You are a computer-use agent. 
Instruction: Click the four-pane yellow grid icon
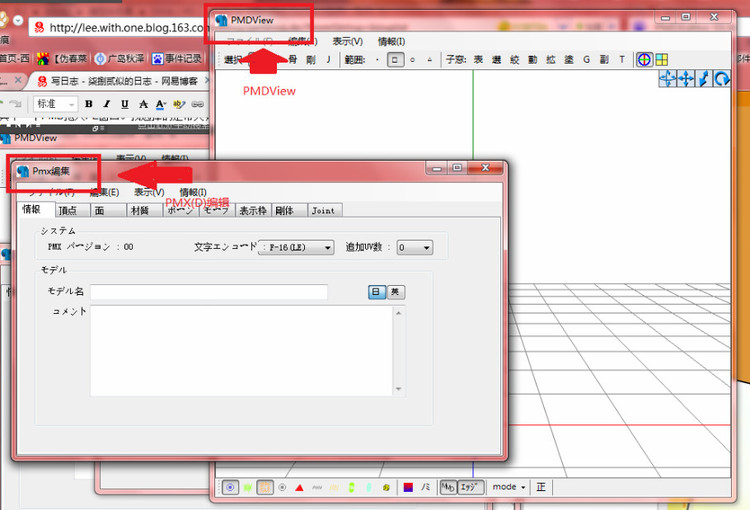(662, 60)
